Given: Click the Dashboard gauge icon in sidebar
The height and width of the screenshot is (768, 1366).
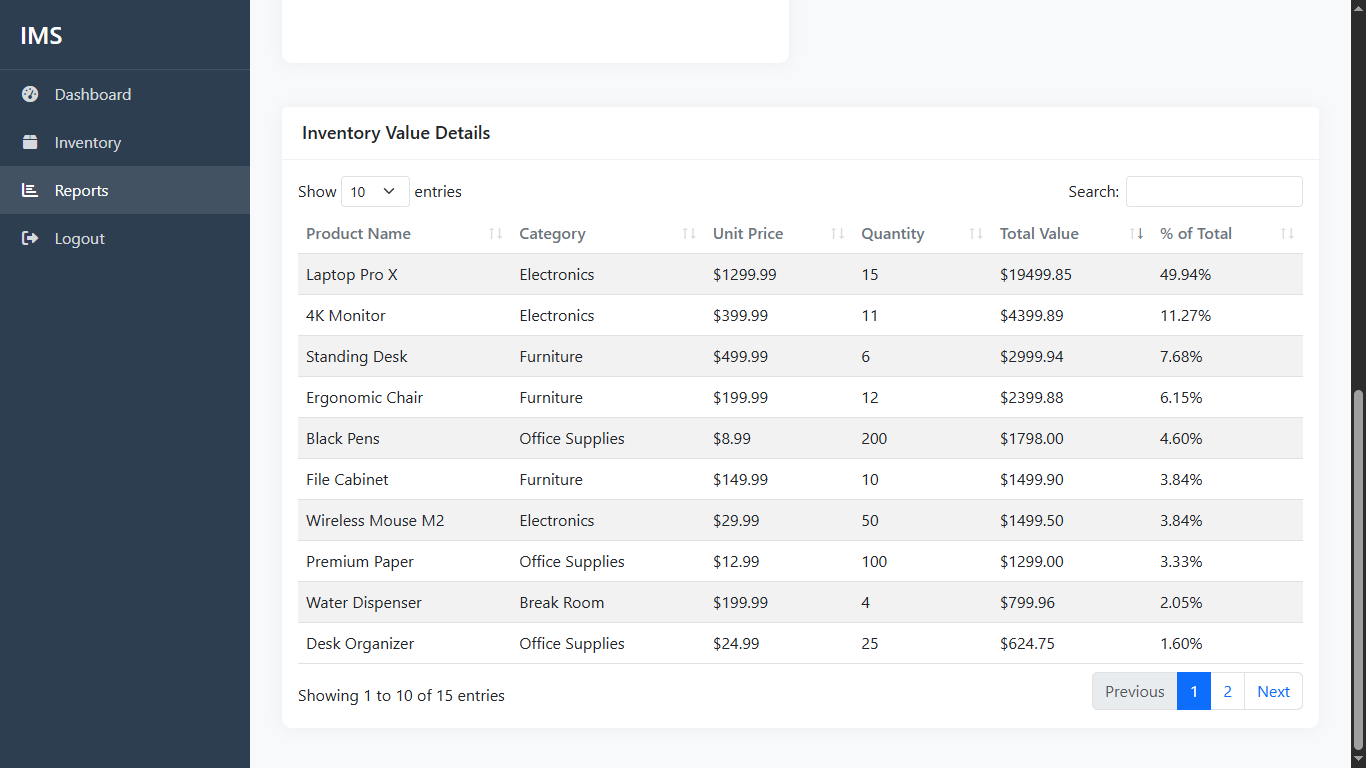Looking at the screenshot, I should click(30, 94).
